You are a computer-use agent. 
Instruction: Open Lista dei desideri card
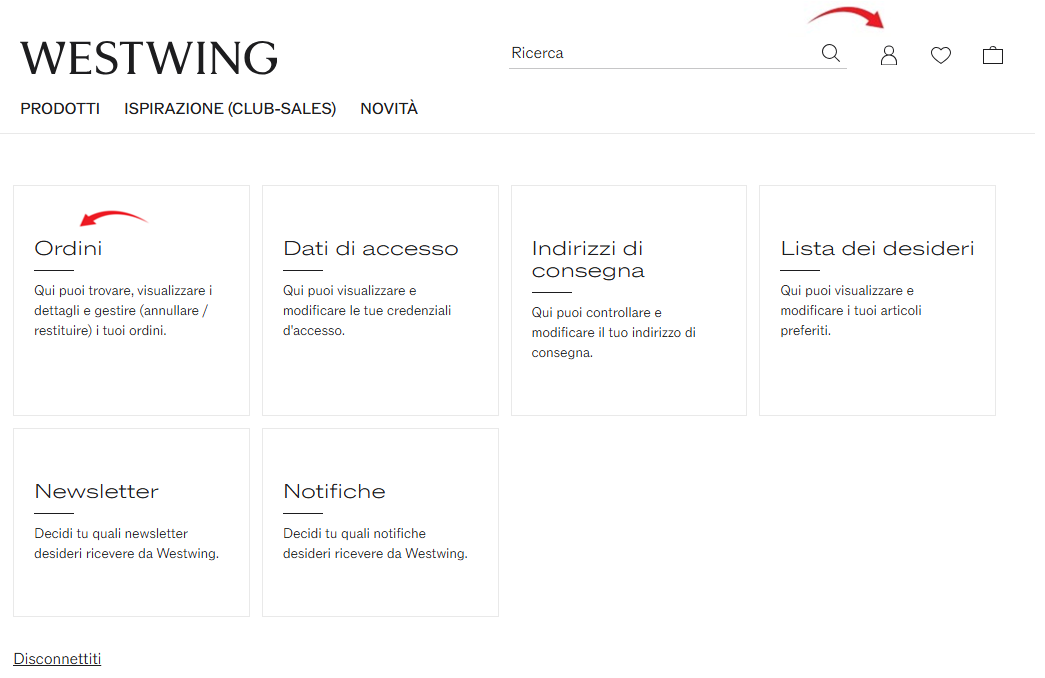(878, 301)
